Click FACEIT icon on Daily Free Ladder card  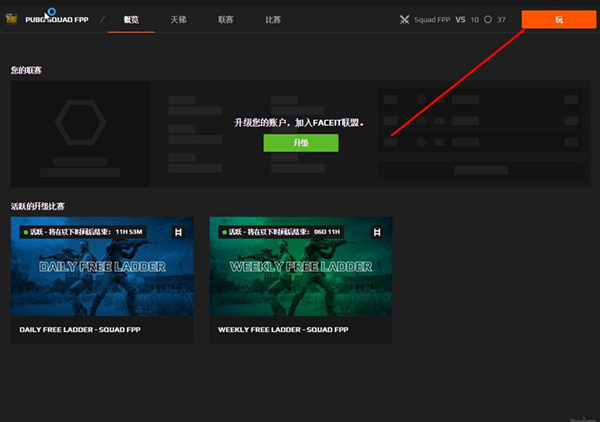tap(178, 232)
